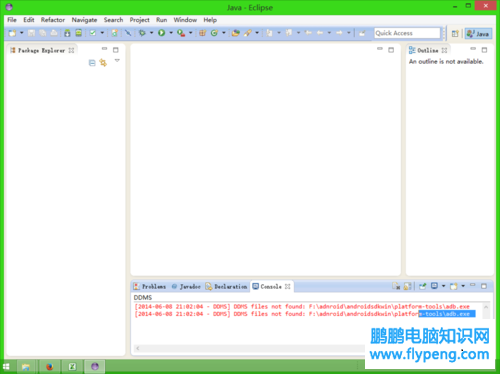
Task: Expand the Display Selected Console dropdown
Action: [443, 286]
